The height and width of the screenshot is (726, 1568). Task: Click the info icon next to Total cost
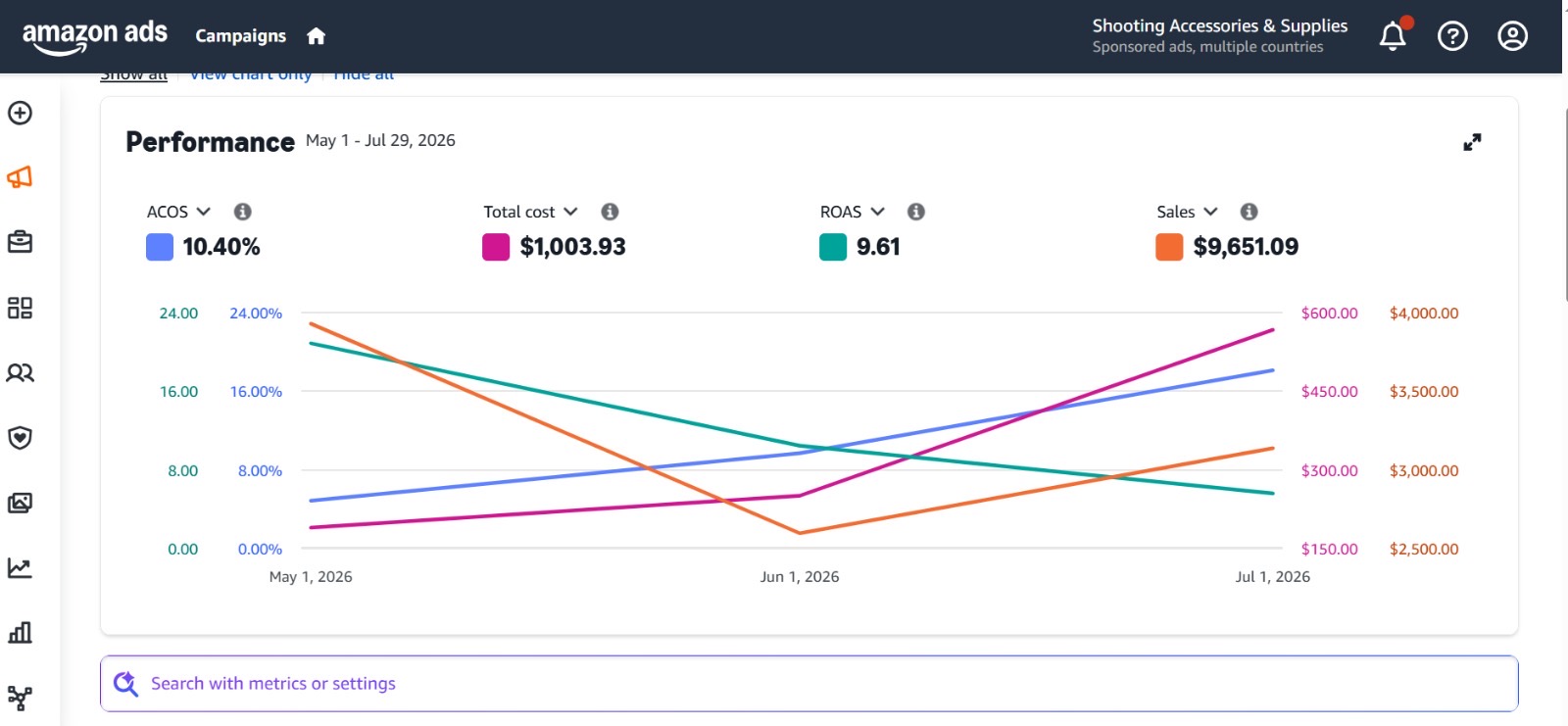pos(610,212)
